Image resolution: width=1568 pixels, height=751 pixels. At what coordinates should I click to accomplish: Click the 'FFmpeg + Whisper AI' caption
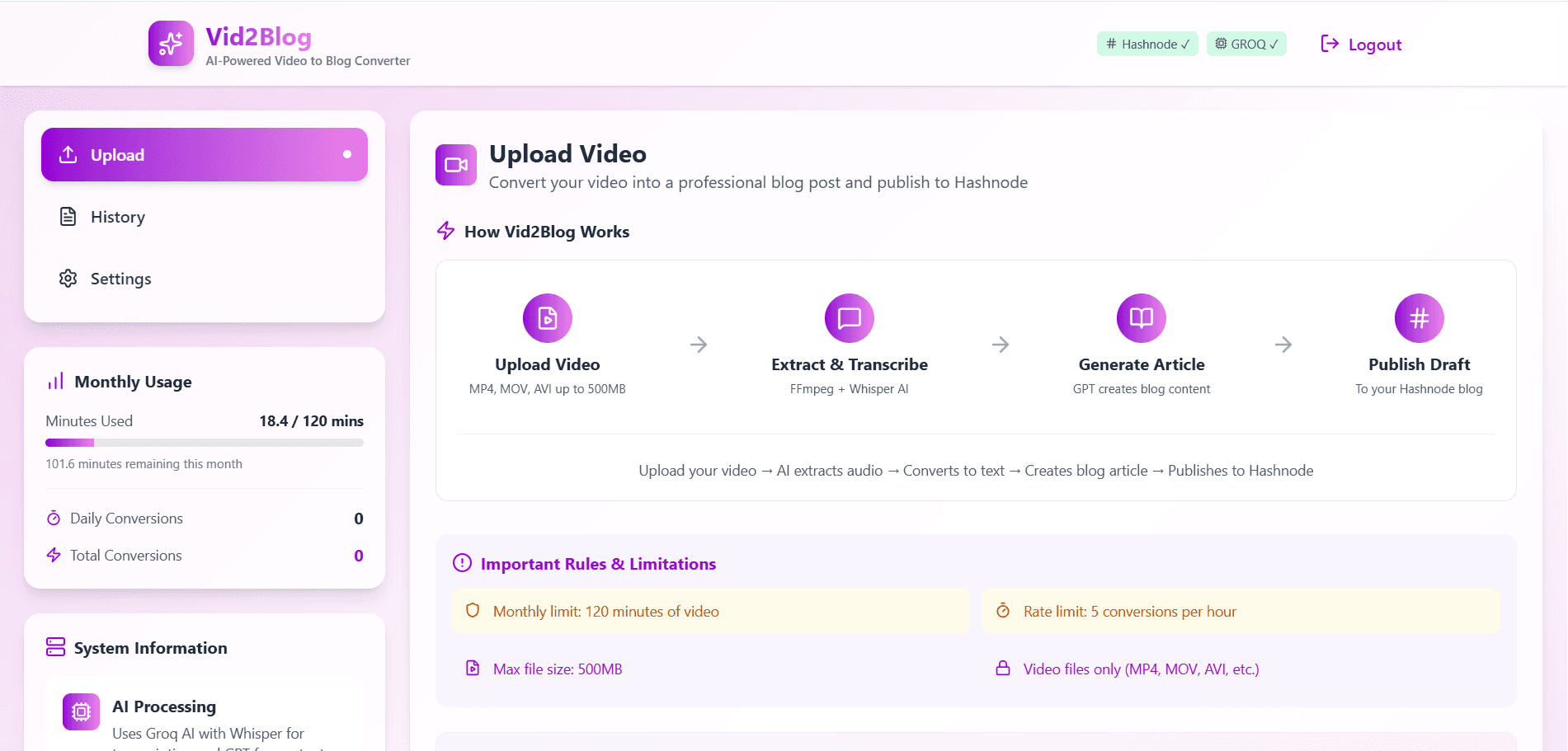pos(850,389)
